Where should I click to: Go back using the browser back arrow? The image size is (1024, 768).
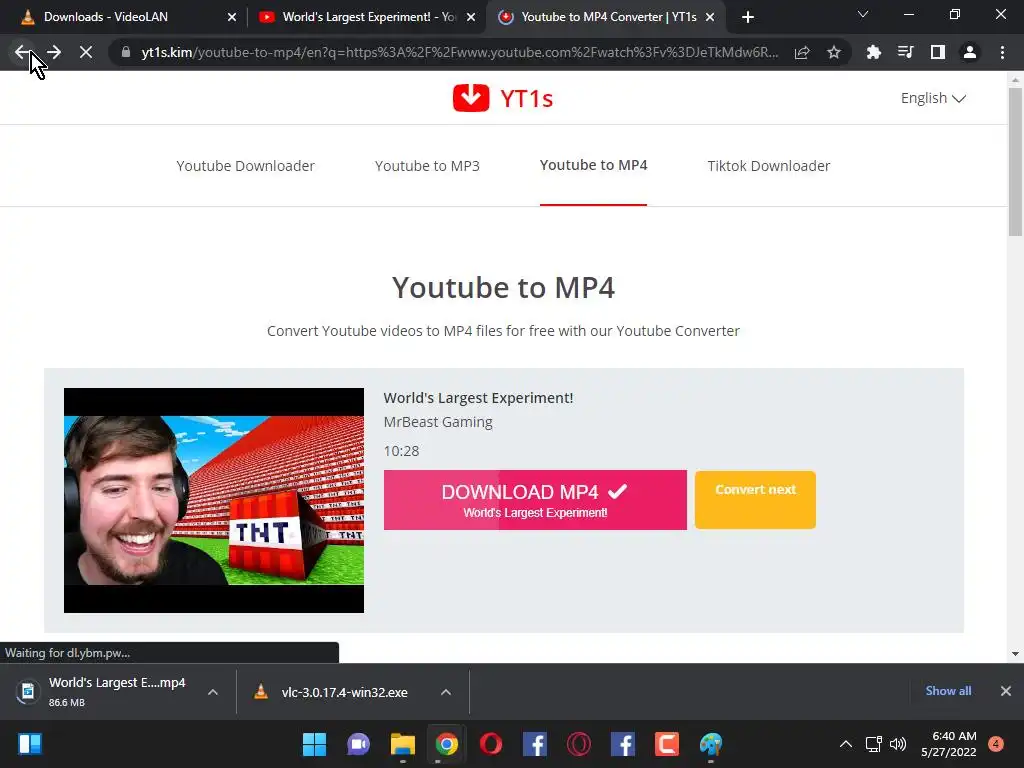[22, 52]
